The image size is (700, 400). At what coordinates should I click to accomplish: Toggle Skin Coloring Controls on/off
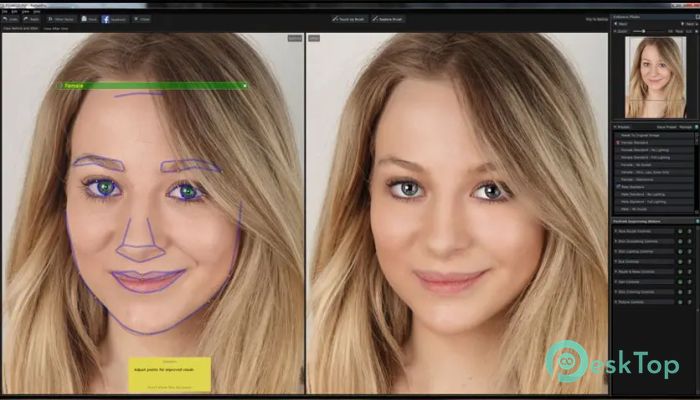(x=680, y=292)
